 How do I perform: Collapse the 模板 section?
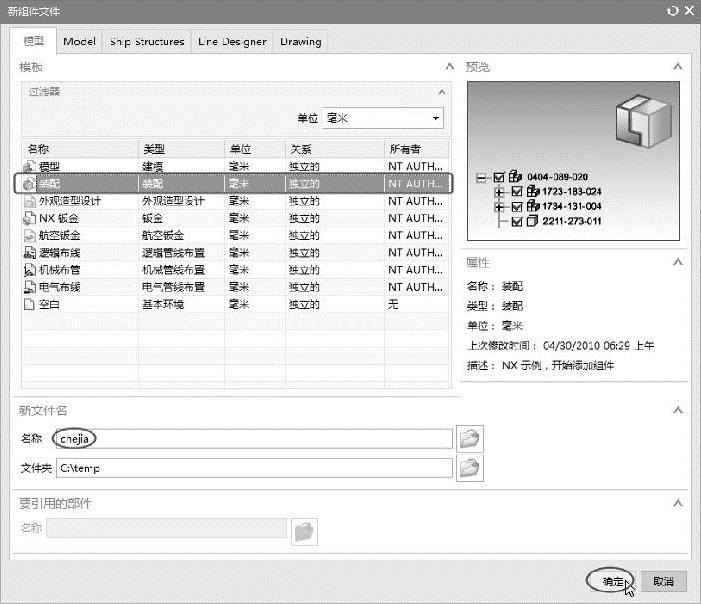450,67
